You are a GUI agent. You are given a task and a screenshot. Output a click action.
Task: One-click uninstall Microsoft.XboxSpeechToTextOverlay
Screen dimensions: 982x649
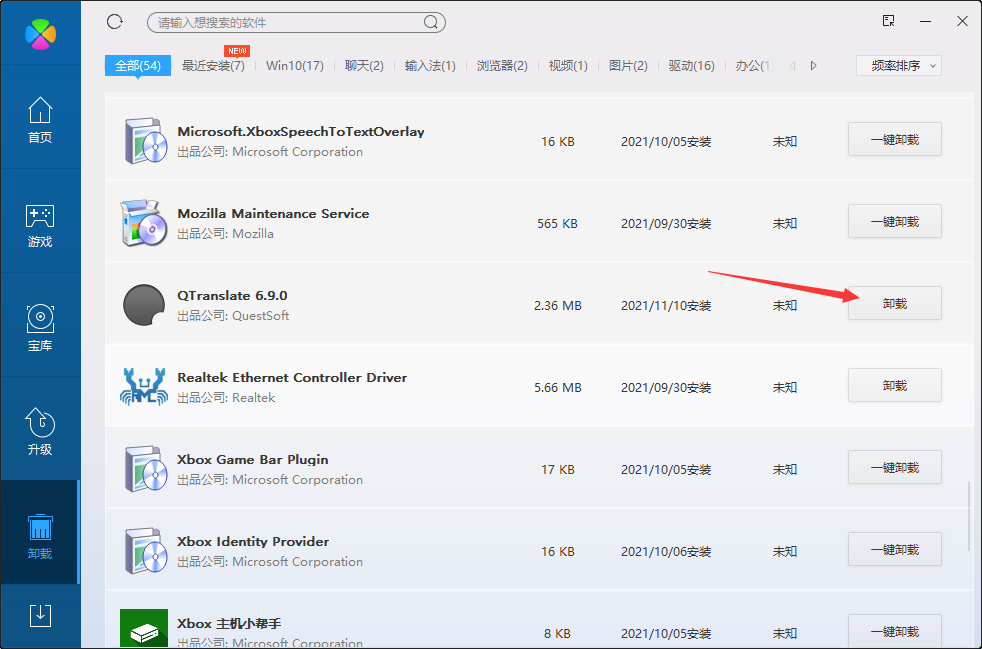tap(895, 139)
